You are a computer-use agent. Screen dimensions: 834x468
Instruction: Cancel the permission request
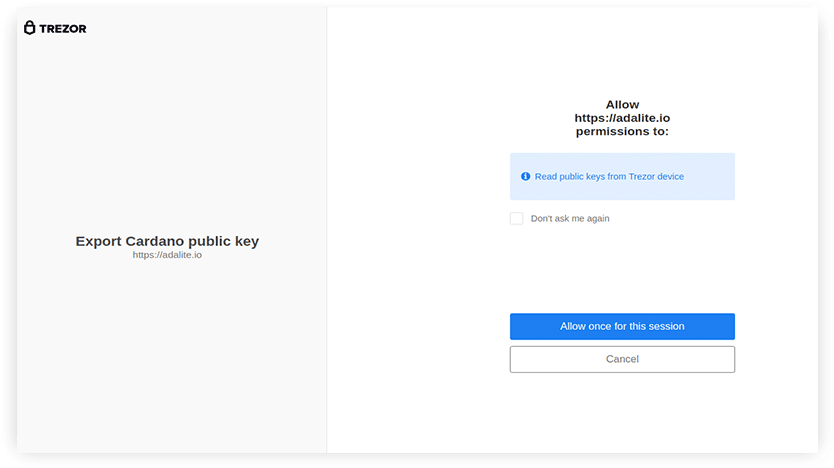(x=622, y=360)
